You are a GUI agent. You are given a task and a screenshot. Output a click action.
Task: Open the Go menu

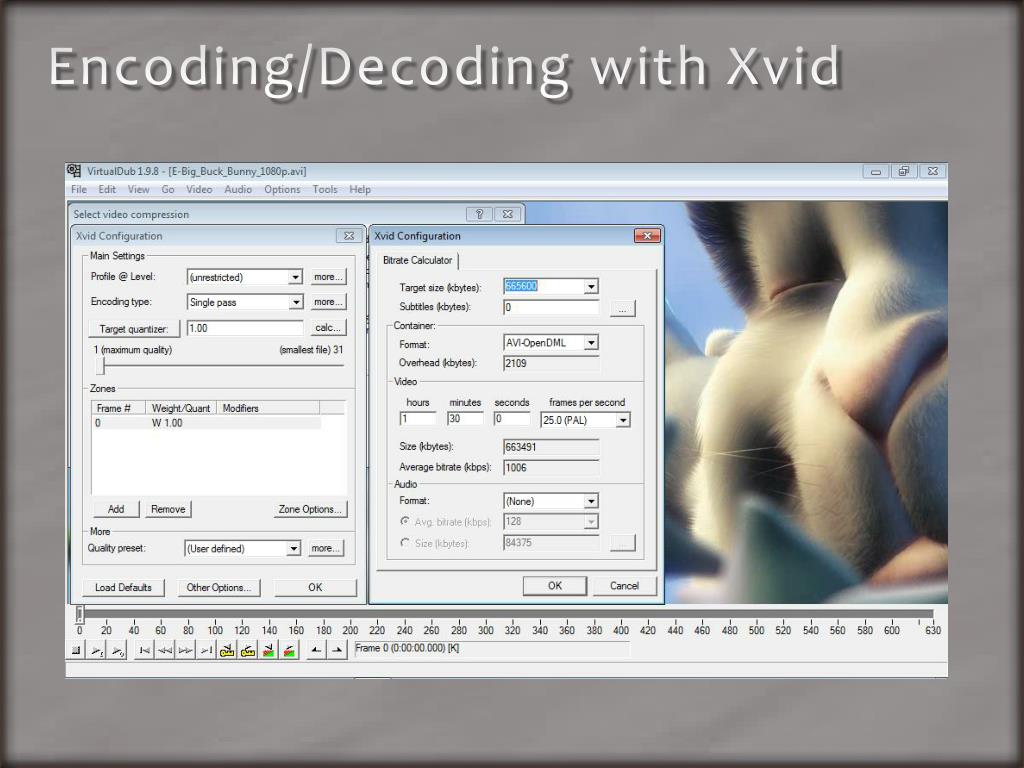coord(168,189)
